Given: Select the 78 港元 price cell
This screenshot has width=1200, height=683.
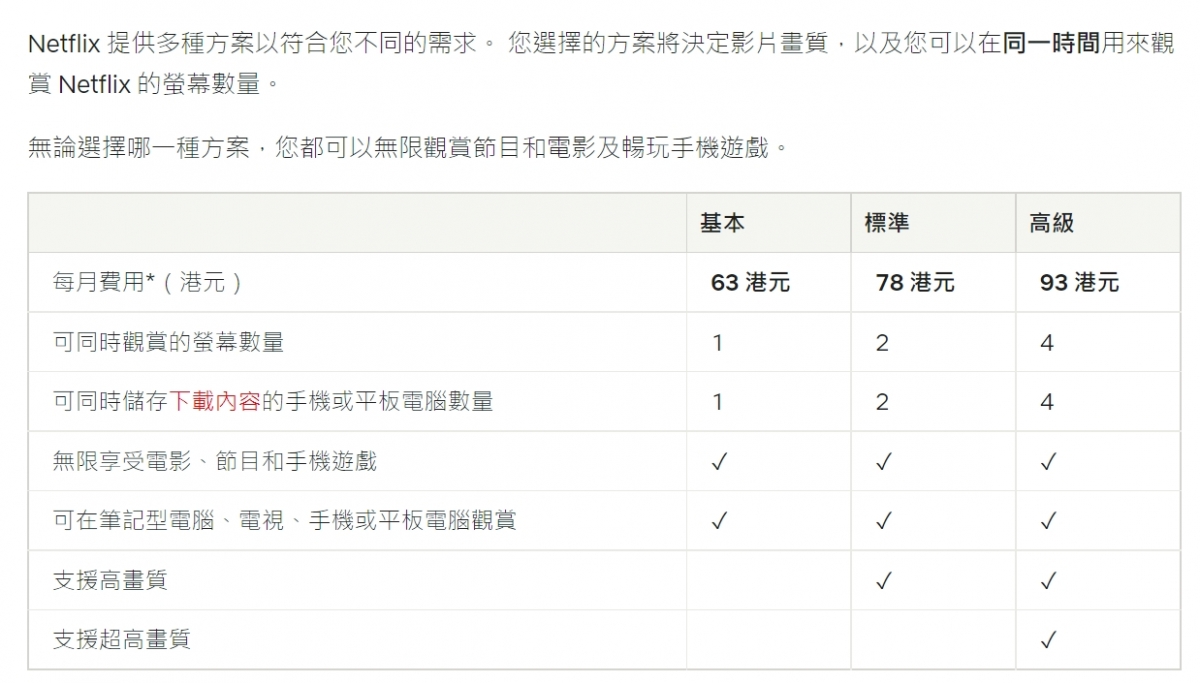Looking at the screenshot, I should click(915, 283).
